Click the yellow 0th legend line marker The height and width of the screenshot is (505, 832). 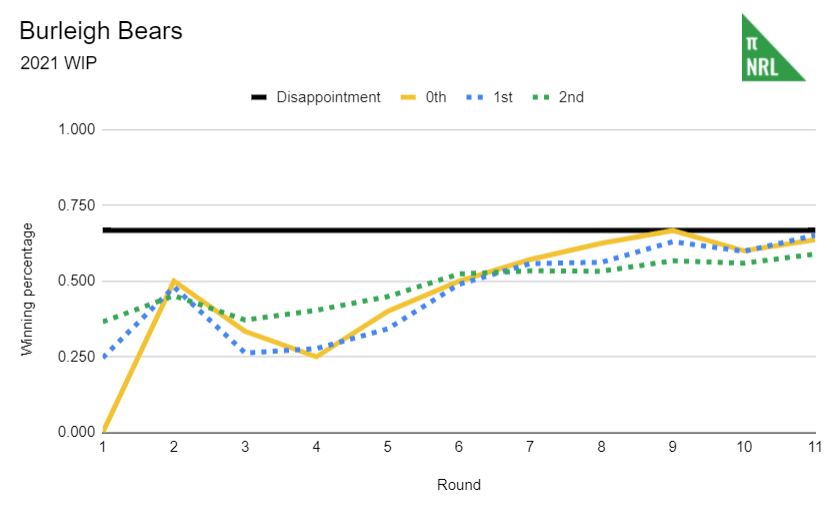(407, 98)
